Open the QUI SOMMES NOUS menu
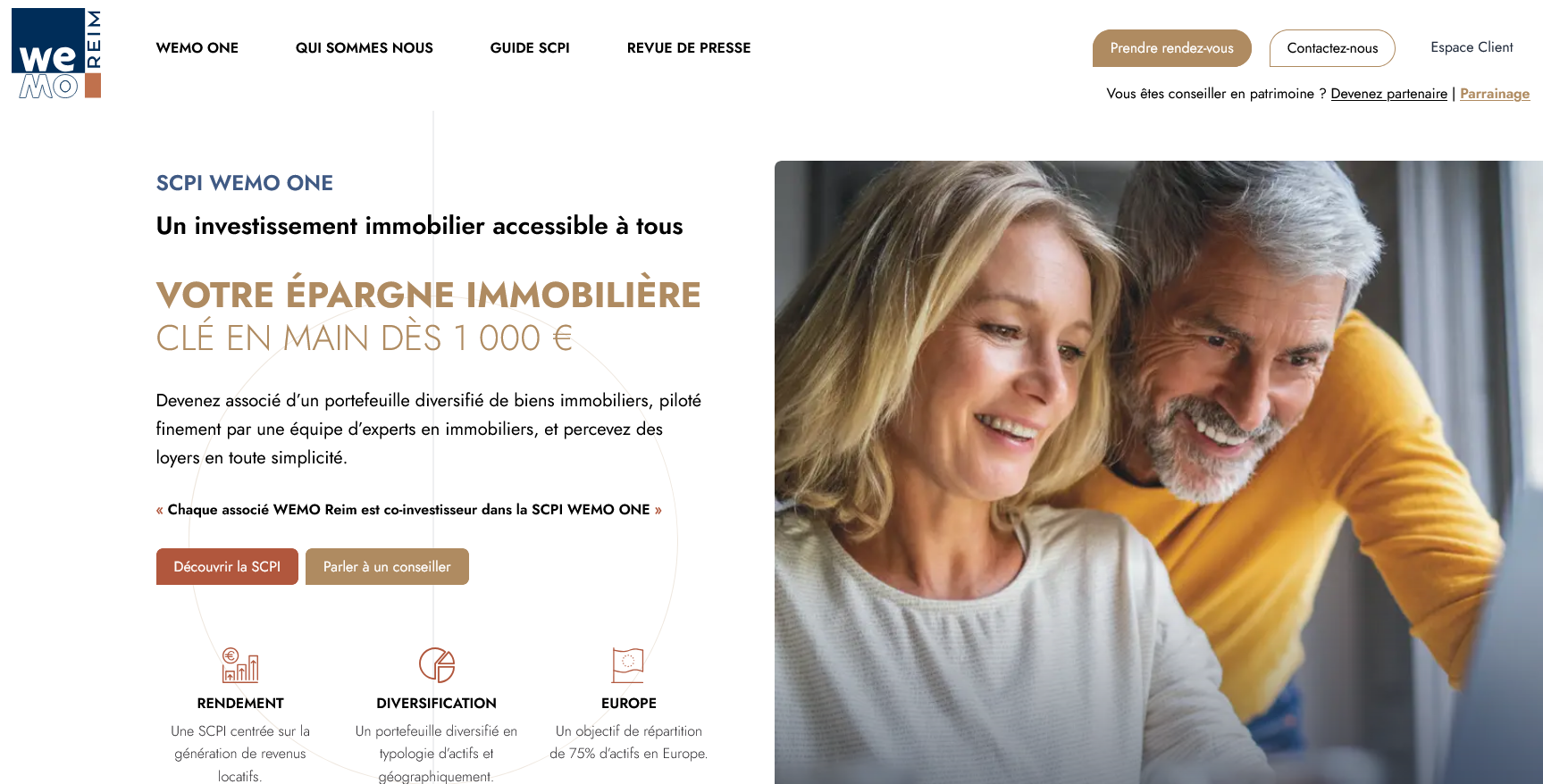Screen dimensions: 1543x784 365,48
